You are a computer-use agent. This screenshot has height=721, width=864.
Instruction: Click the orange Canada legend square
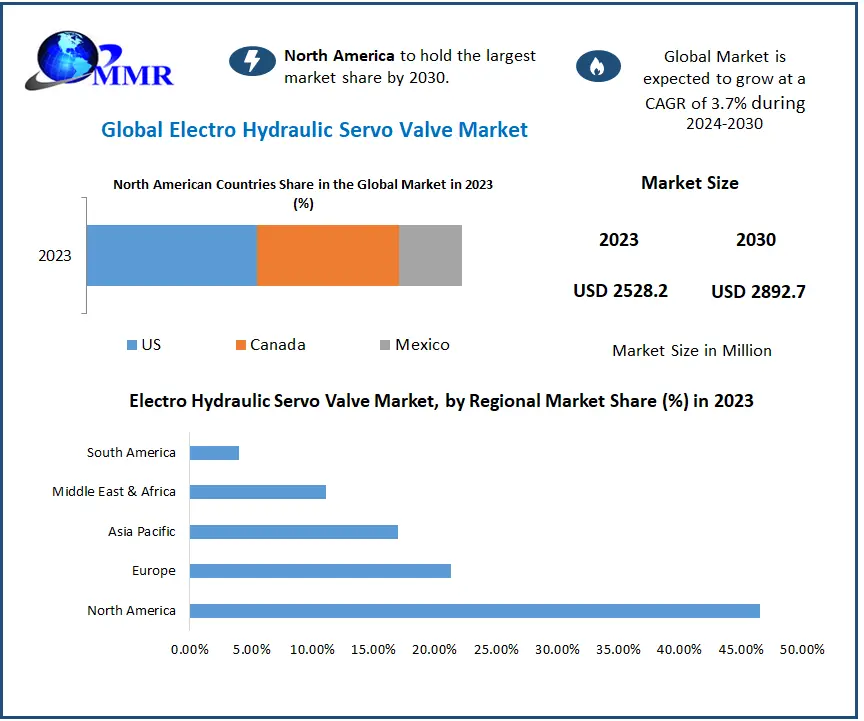240,345
